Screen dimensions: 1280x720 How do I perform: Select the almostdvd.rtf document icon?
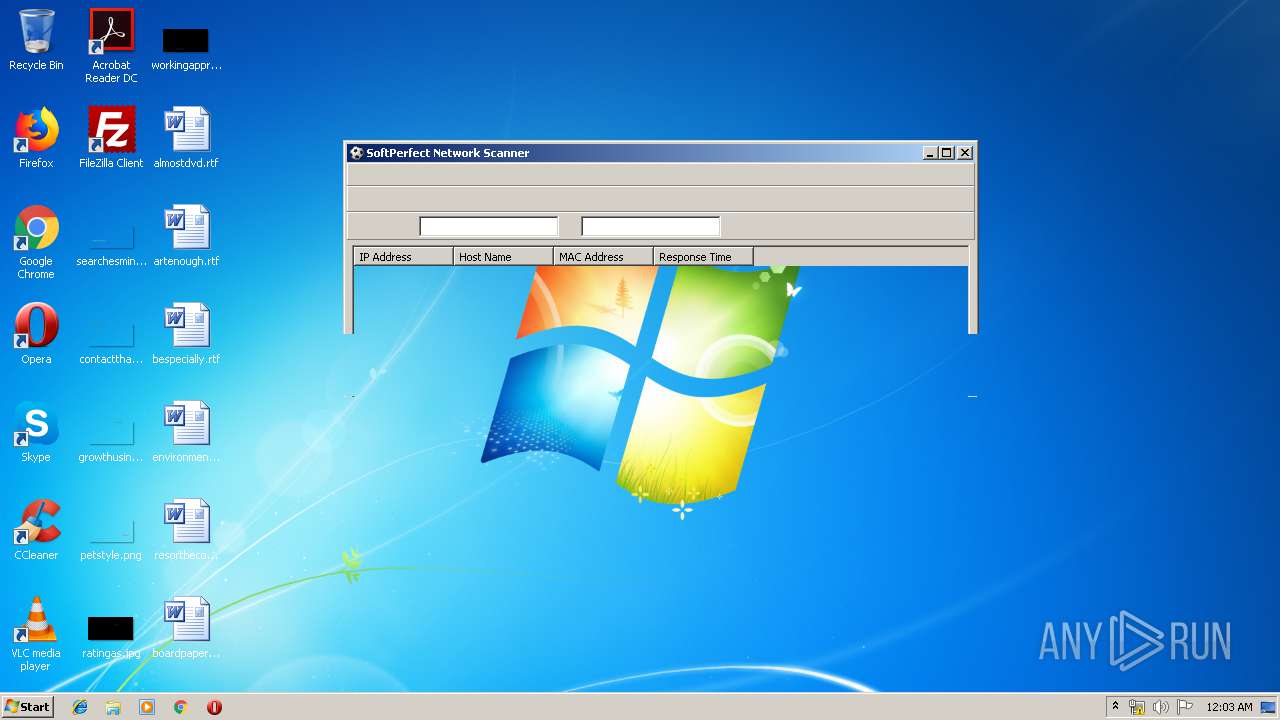[186, 138]
